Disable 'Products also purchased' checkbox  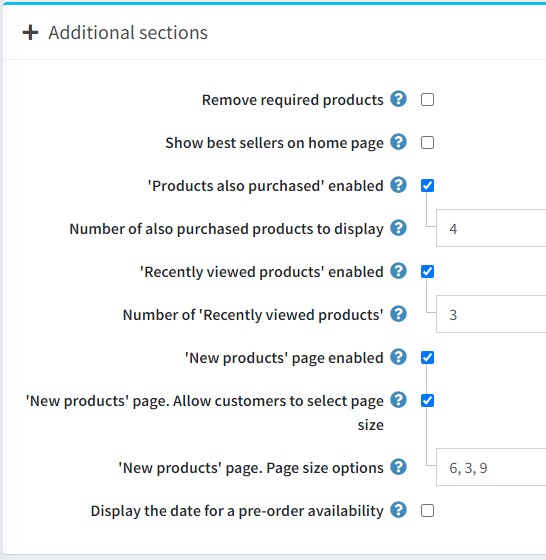click(x=427, y=186)
